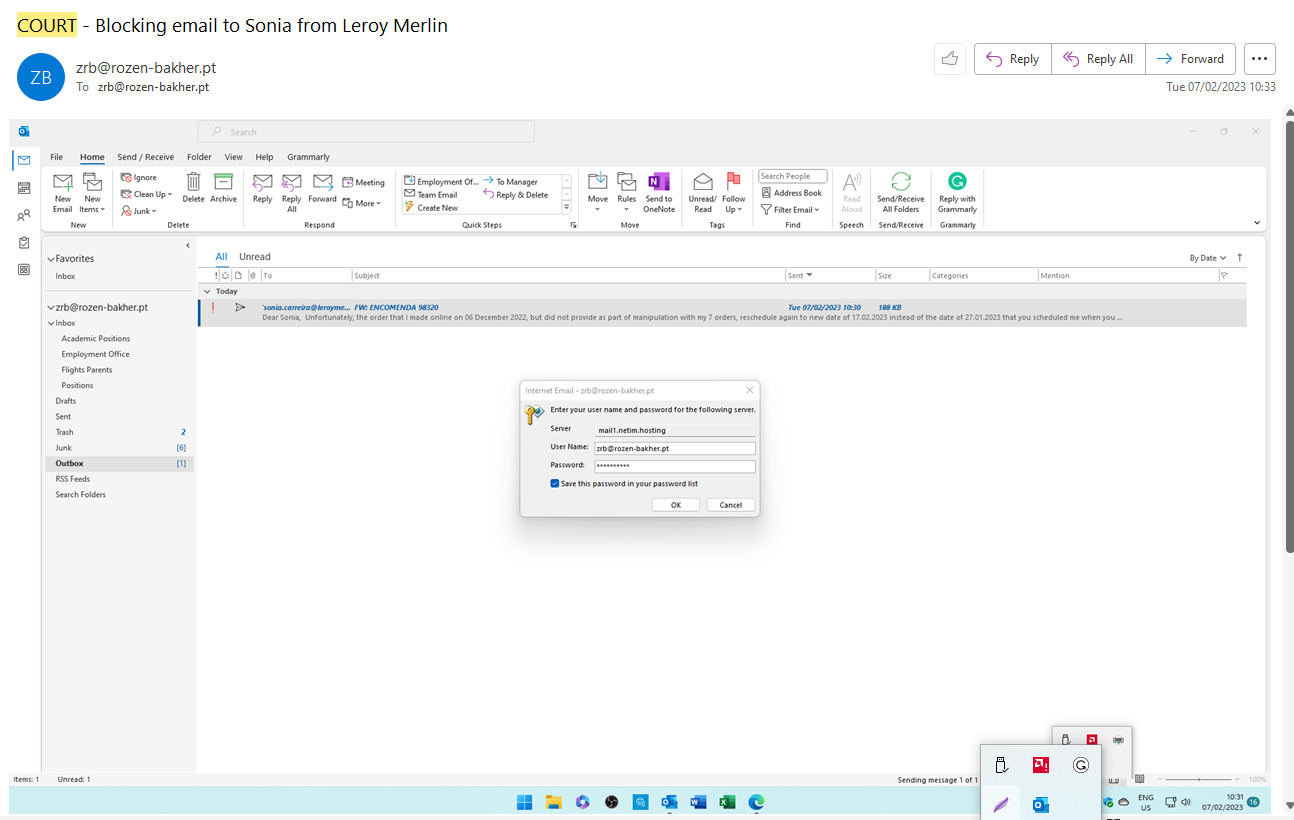Screen dimensions: 1294x820
Task: Collapse the ribbon with the chevron
Action: click(1257, 224)
